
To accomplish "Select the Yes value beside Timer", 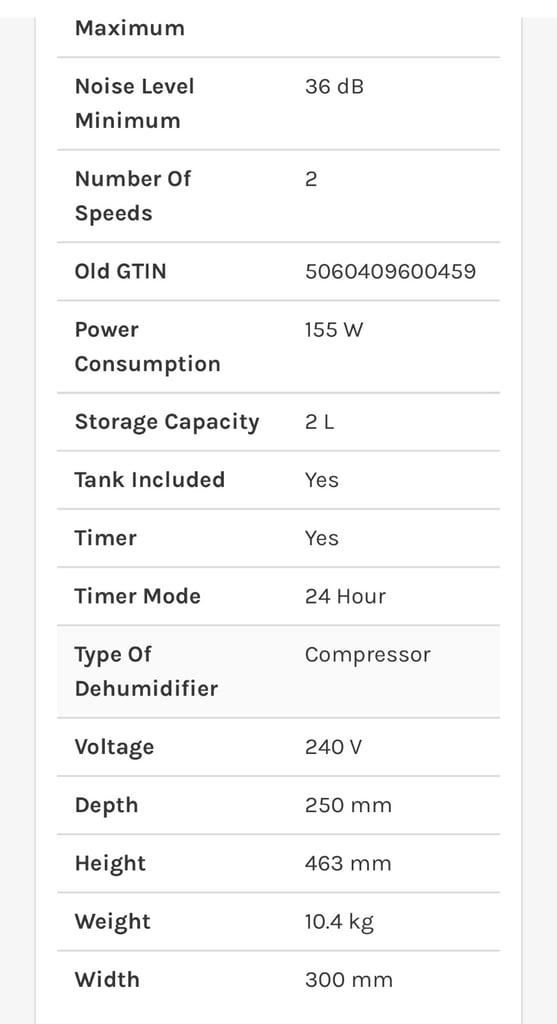I will point(322,538).
